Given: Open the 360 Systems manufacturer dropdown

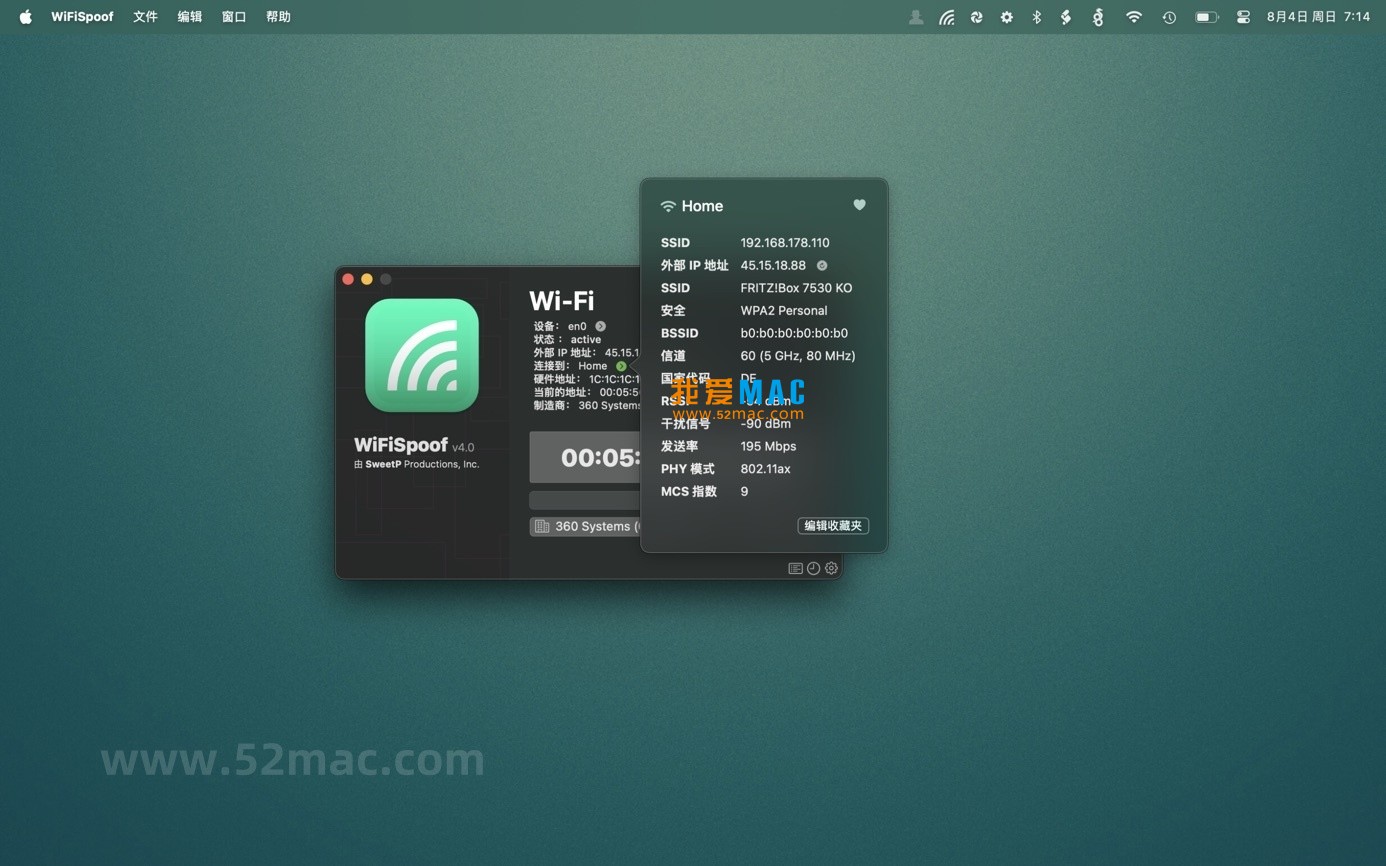Looking at the screenshot, I should [x=585, y=526].
